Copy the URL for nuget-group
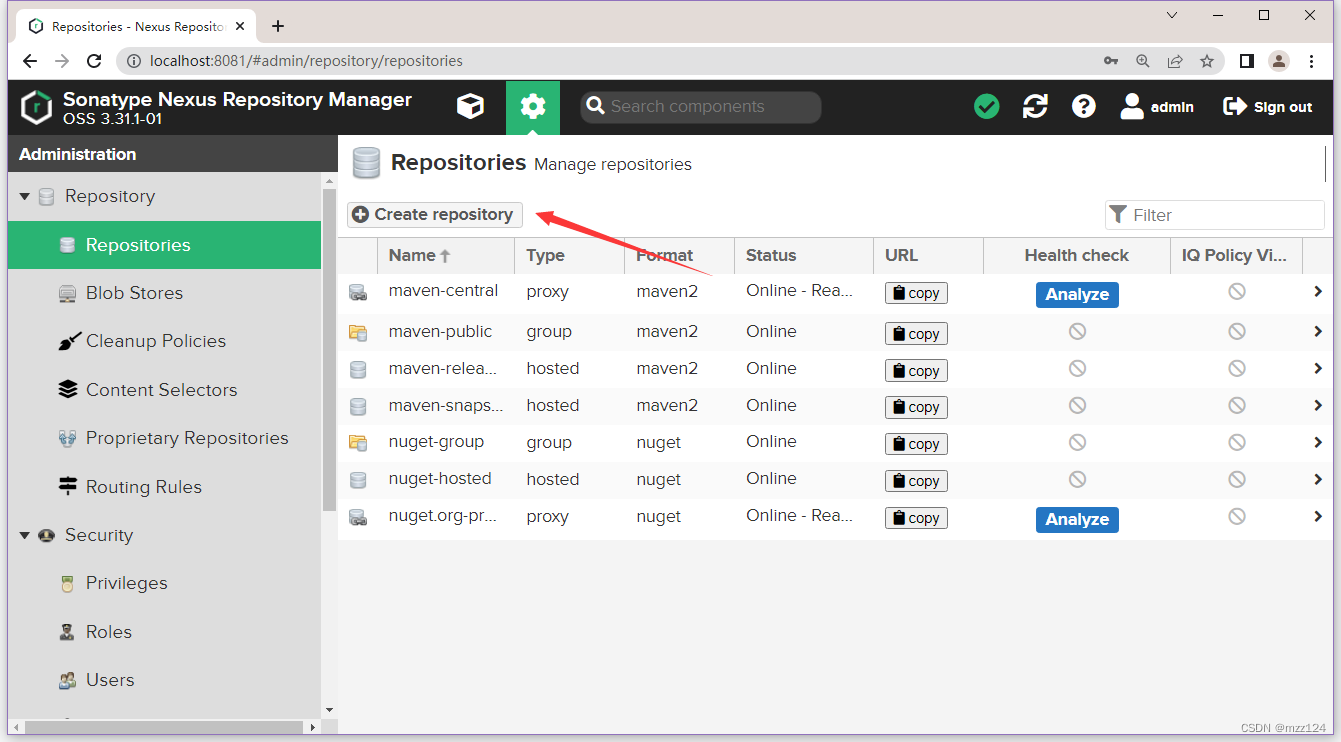The image size is (1341, 742). pos(916,444)
